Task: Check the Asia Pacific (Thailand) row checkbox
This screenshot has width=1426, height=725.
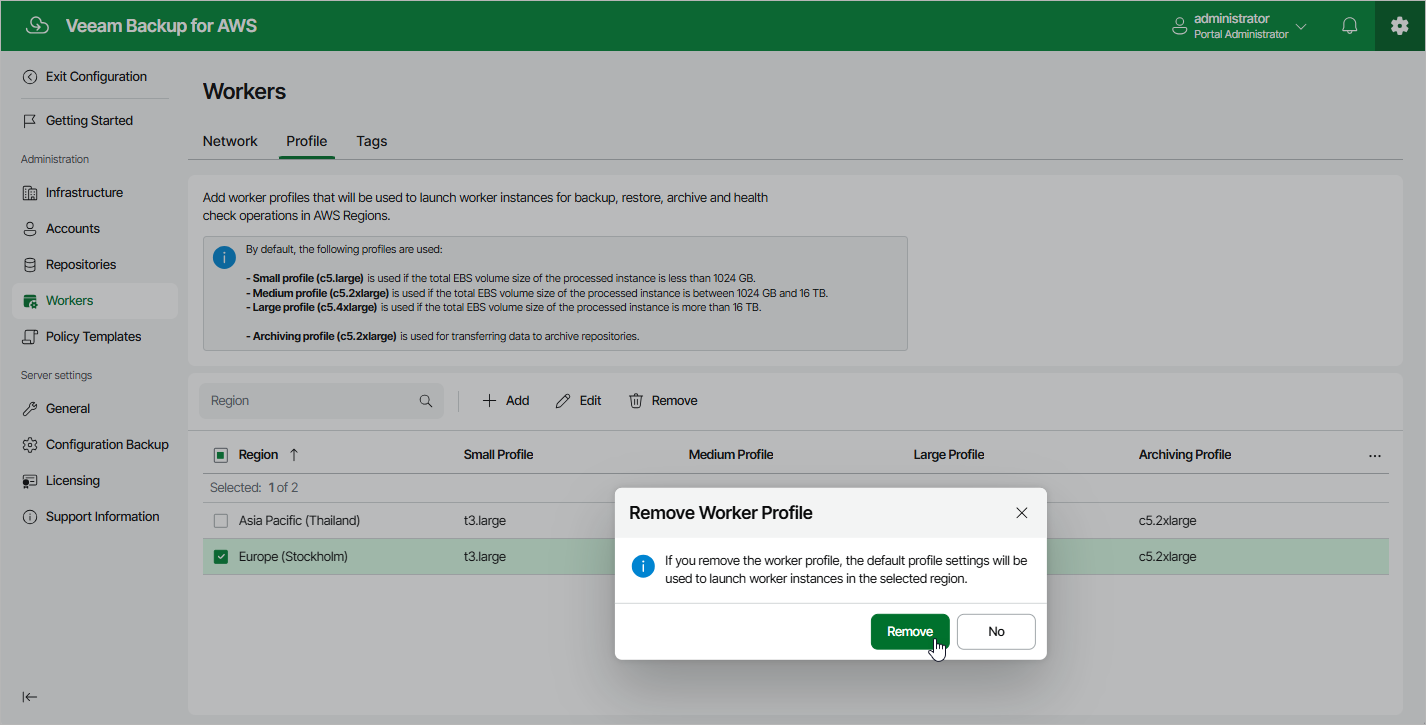Action: point(221,521)
